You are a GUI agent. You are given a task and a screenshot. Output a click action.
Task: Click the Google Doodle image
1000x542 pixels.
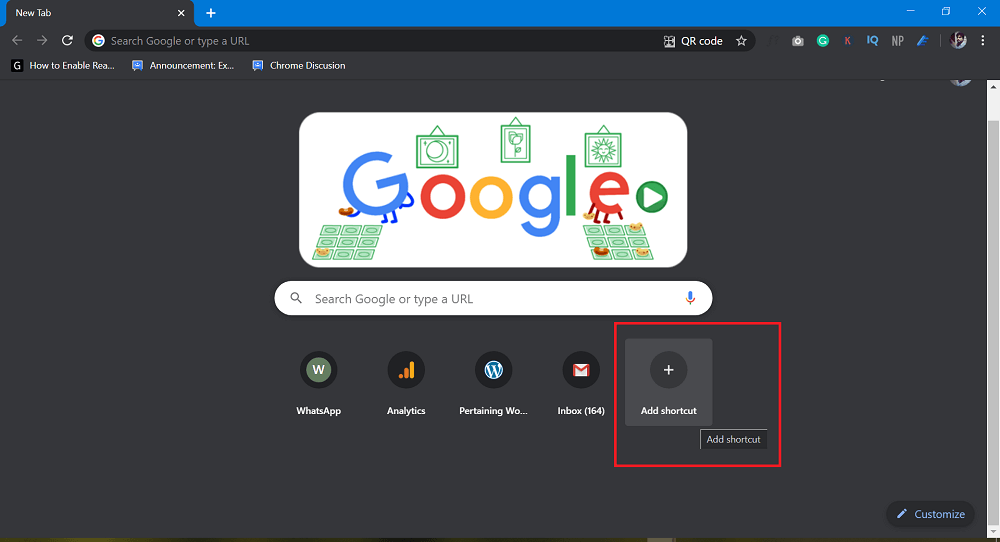tap(493, 190)
